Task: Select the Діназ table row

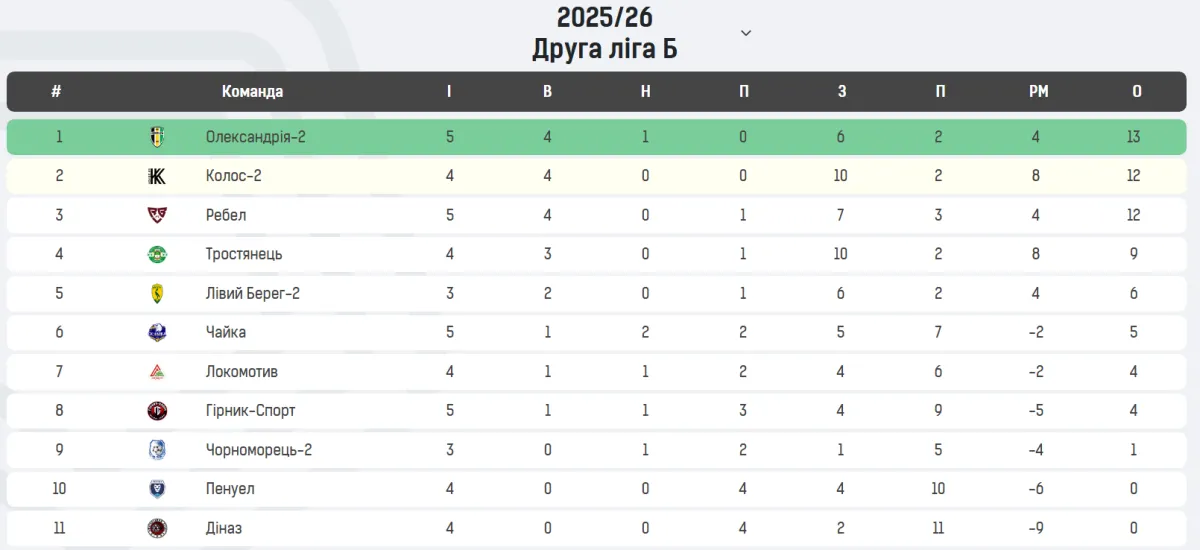Action: tap(600, 528)
